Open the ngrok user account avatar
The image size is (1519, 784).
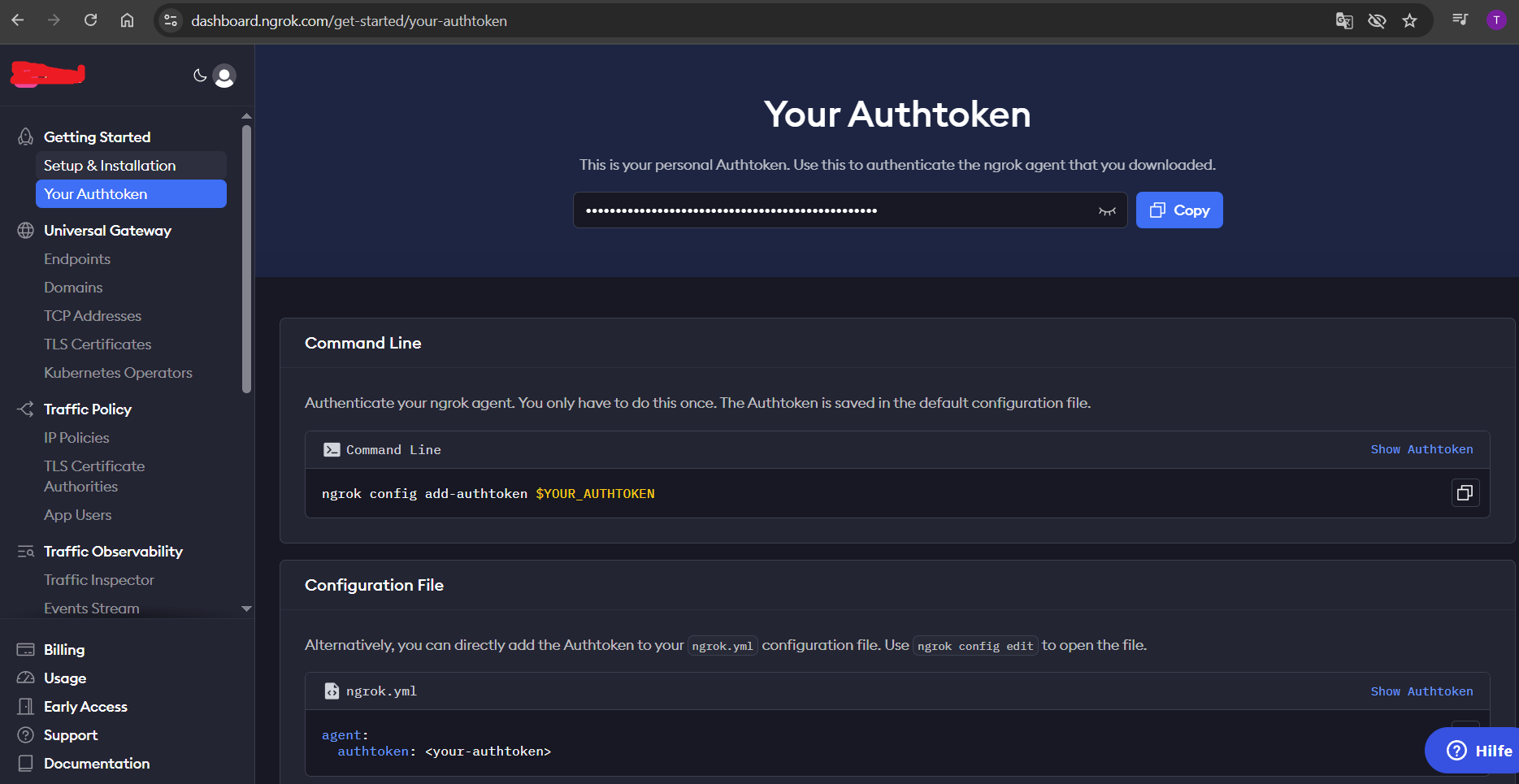click(224, 76)
